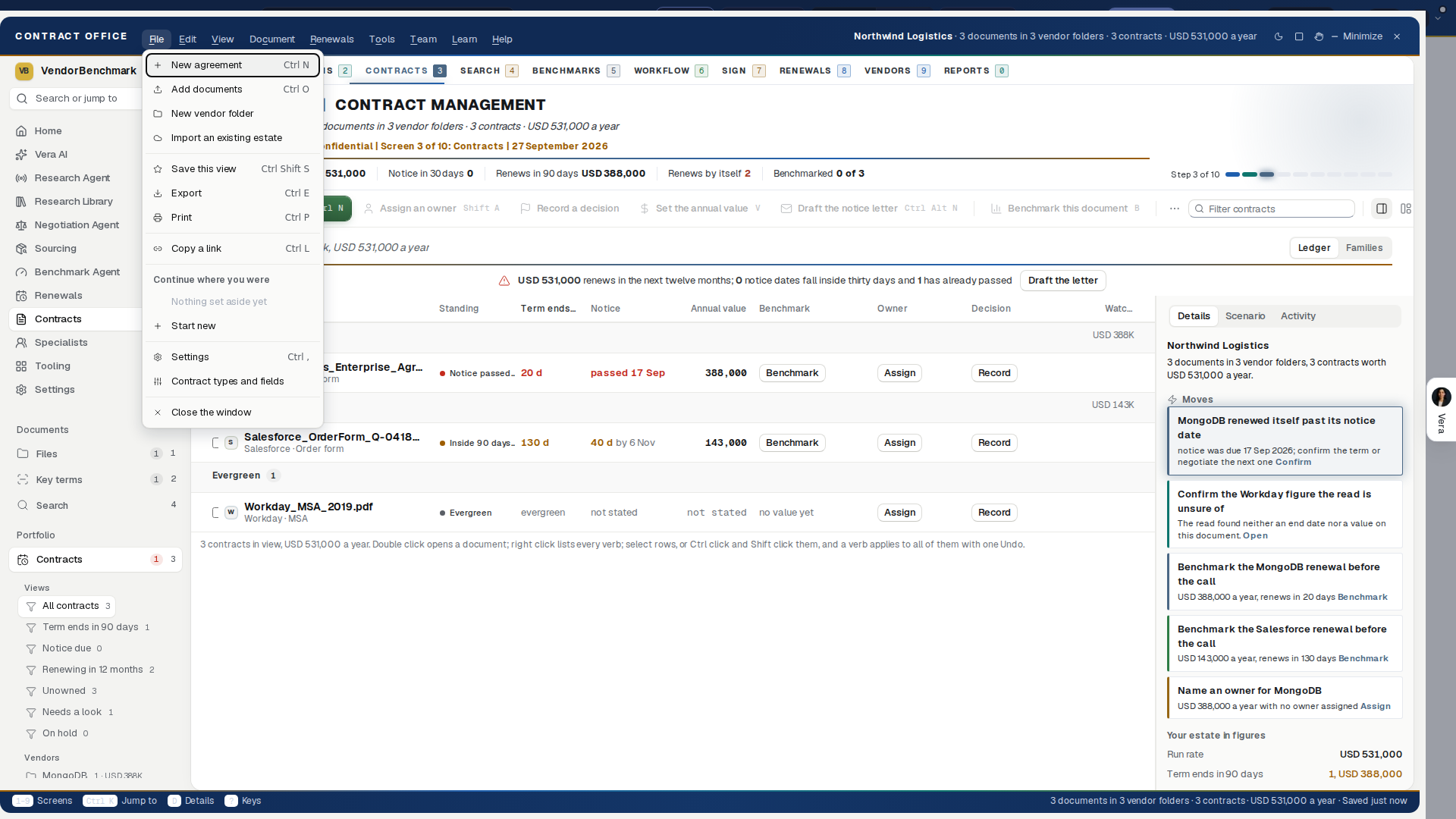This screenshot has height=819, width=1456.
Task: Open Benchmark Agent gauge icon
Action: point(21,272)
